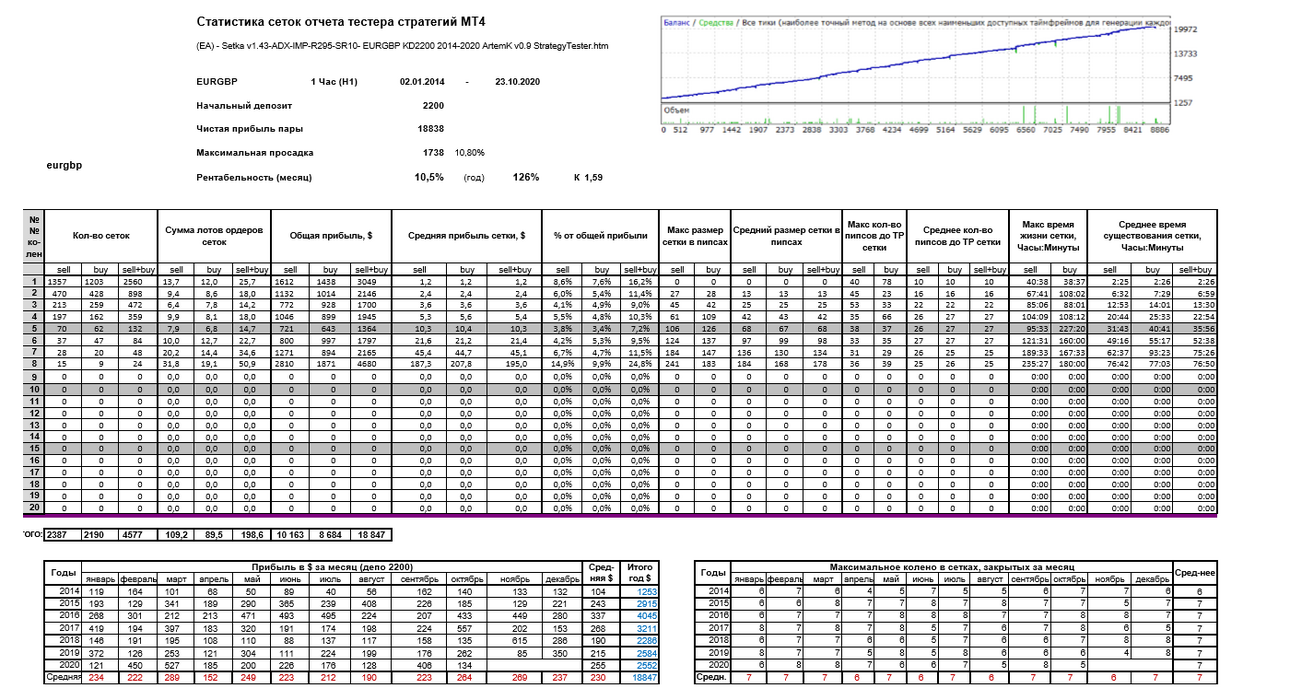
Task: Click year 2014 in the monthly profit table
Action: [x=62, y=592]
